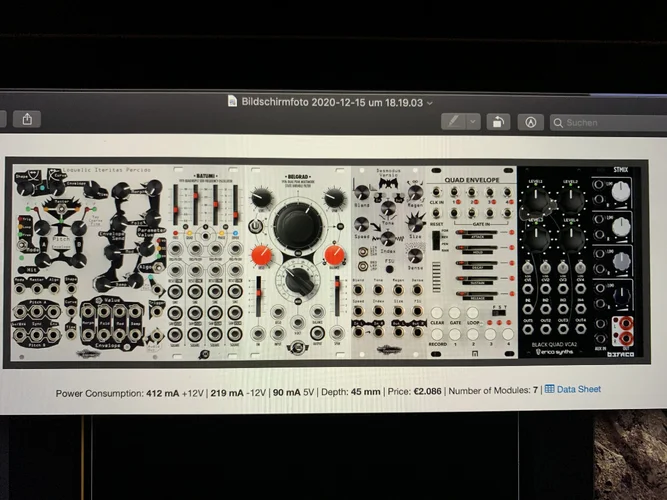Open the highlight pen dropdown arrow
The height and width of the screenshot is (500, 667).
point(473,122)
